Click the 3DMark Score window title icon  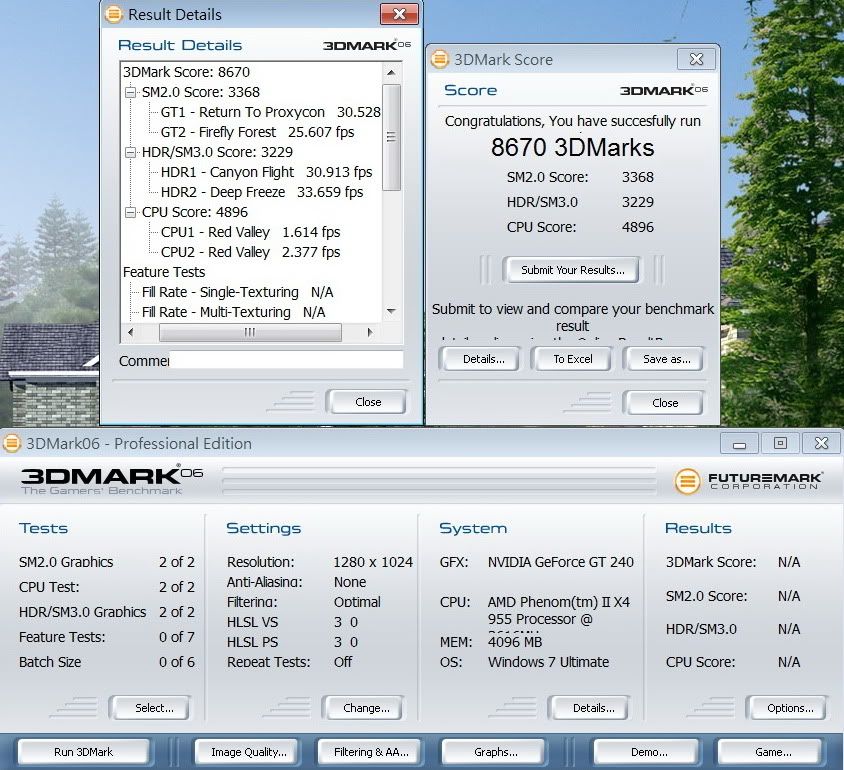pos(439,59)
